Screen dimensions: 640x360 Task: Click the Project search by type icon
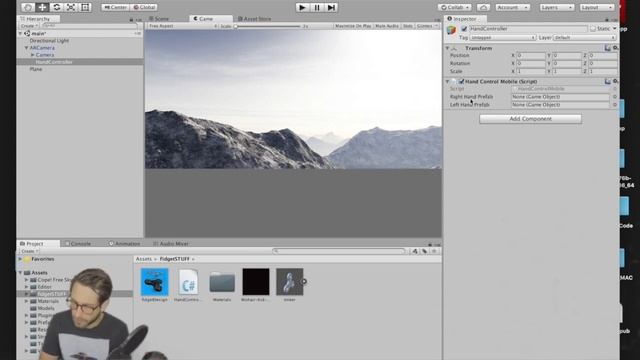click(x=415, y=251)
